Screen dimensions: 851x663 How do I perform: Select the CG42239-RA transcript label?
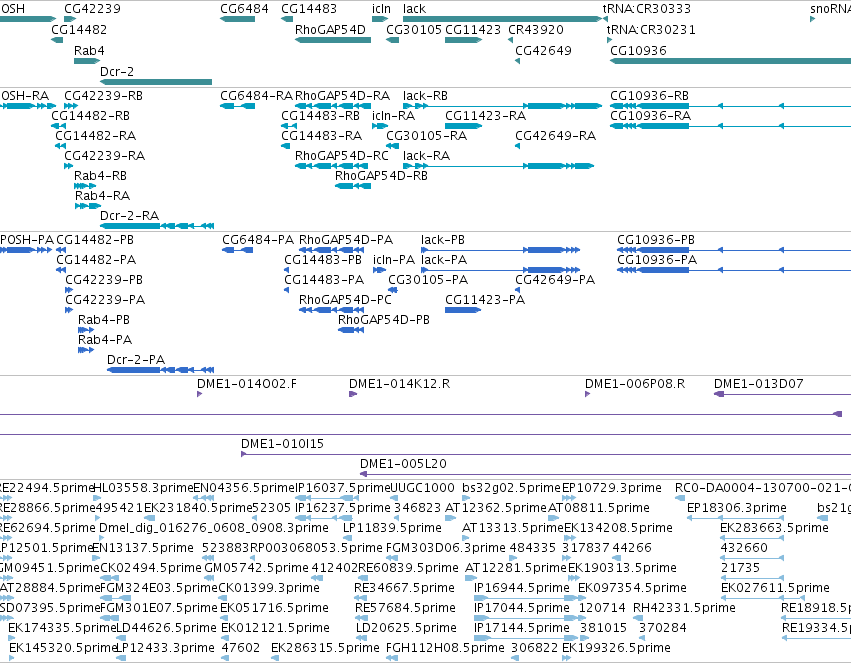coord(104,156)
